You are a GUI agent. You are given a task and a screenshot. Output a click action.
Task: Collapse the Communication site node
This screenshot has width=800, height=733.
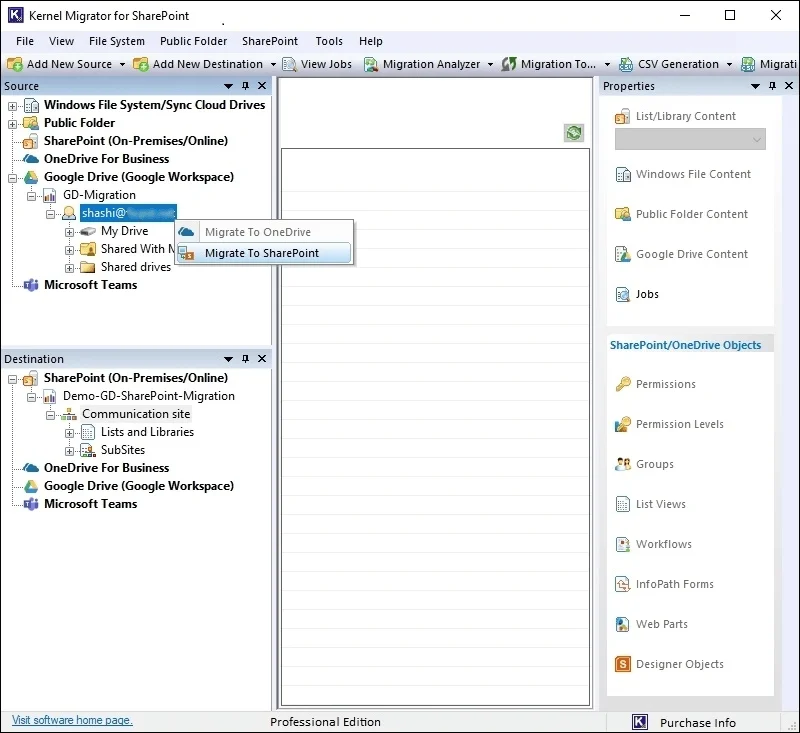click(51, 415)
